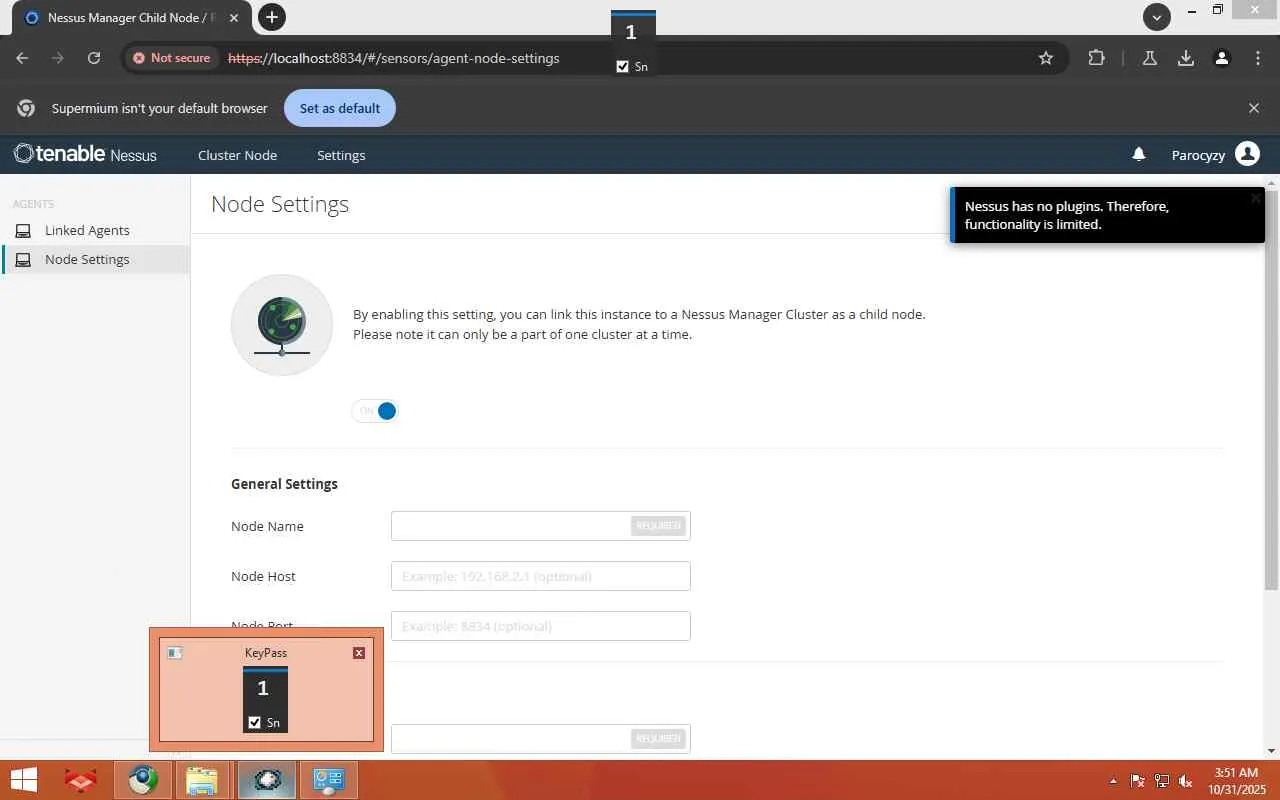1280x800 pixels.
Task: Click the scrollbar down arrow
Action: point(1271,750)
